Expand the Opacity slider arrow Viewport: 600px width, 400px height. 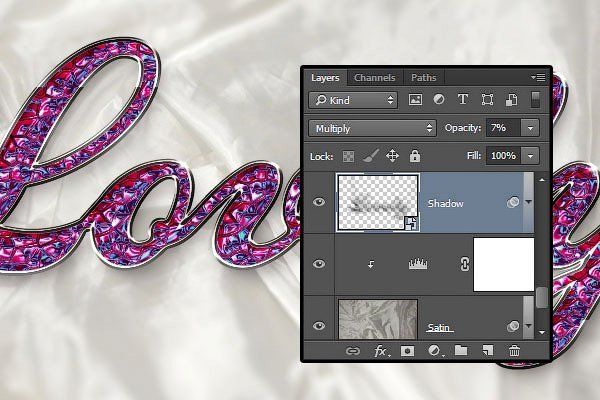point(529,128)
